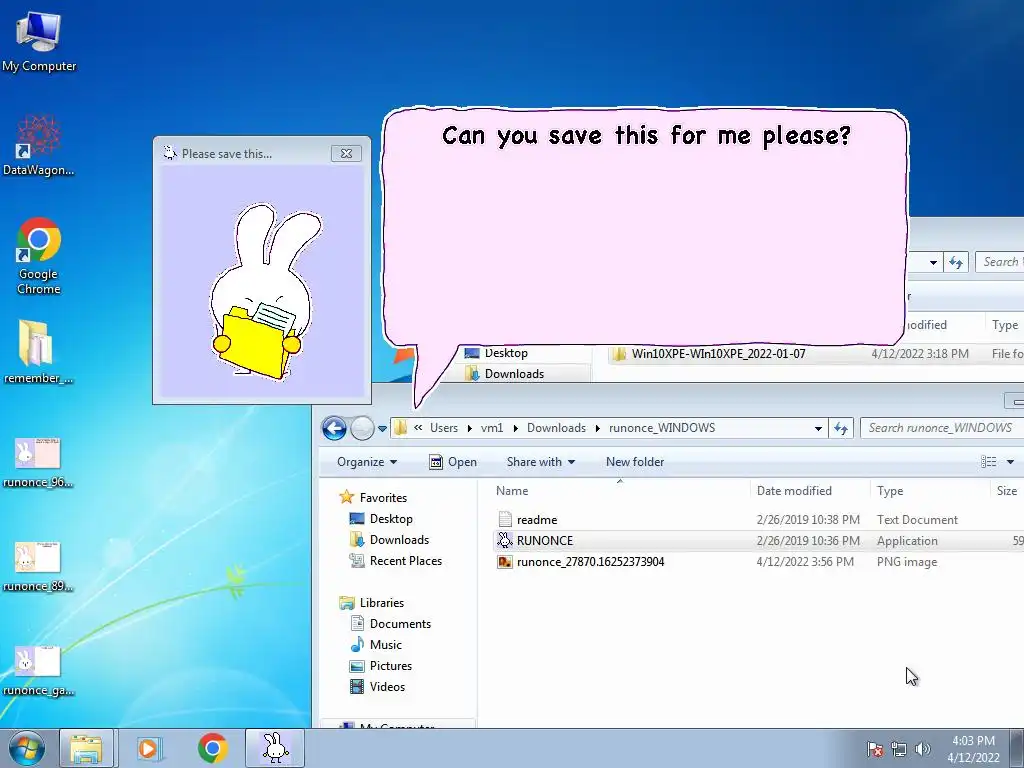Open the Videos library
The width and height of the screenshot is (1024, 768).
coord(387,686)
